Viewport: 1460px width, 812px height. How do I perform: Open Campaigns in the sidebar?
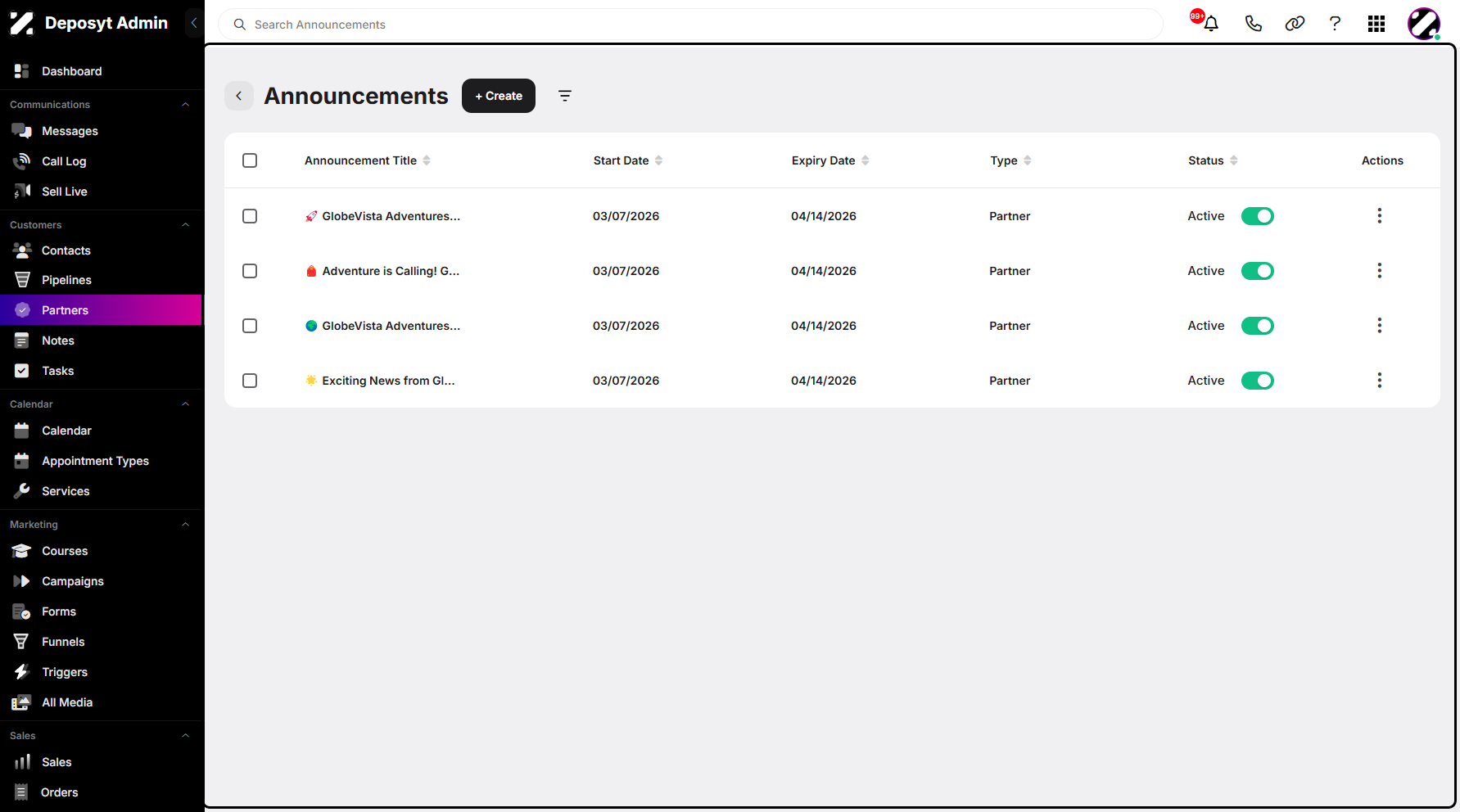pyautogui.click(x=102, y=581)
